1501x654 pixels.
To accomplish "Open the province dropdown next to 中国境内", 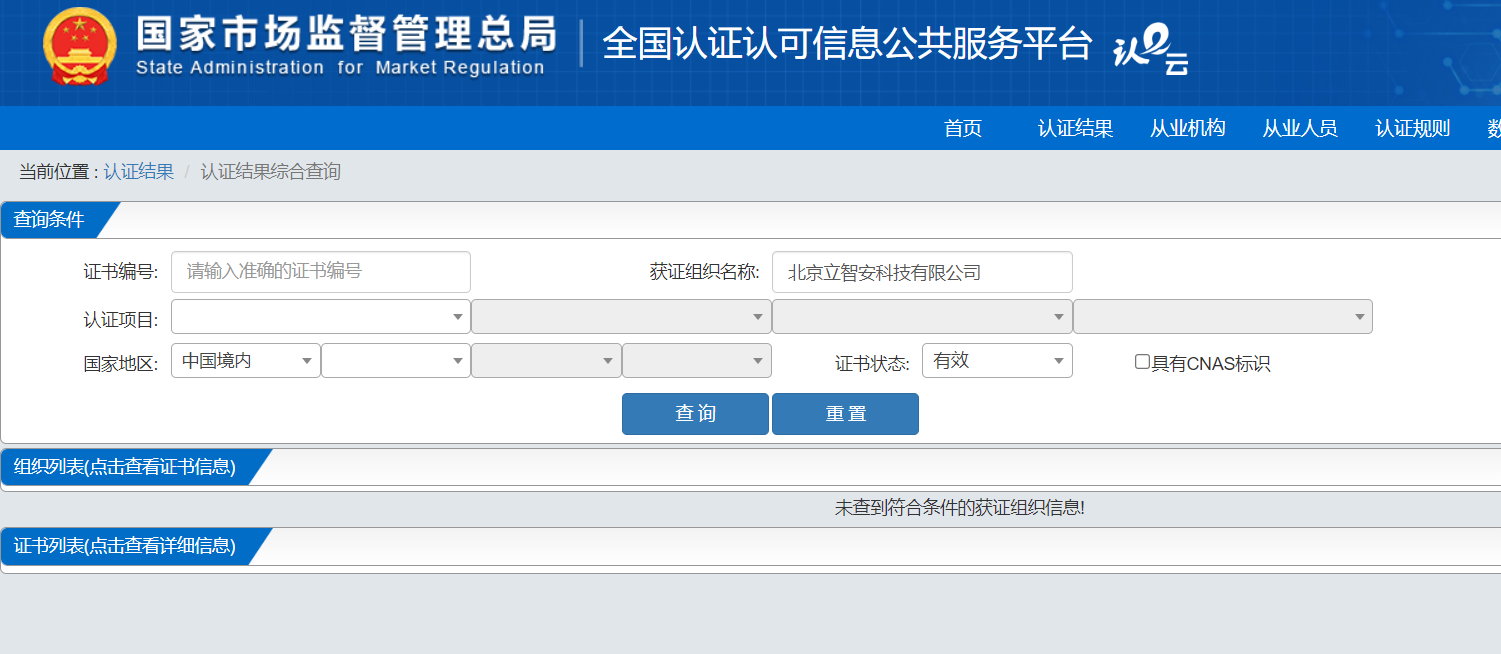I will [396, 361].
